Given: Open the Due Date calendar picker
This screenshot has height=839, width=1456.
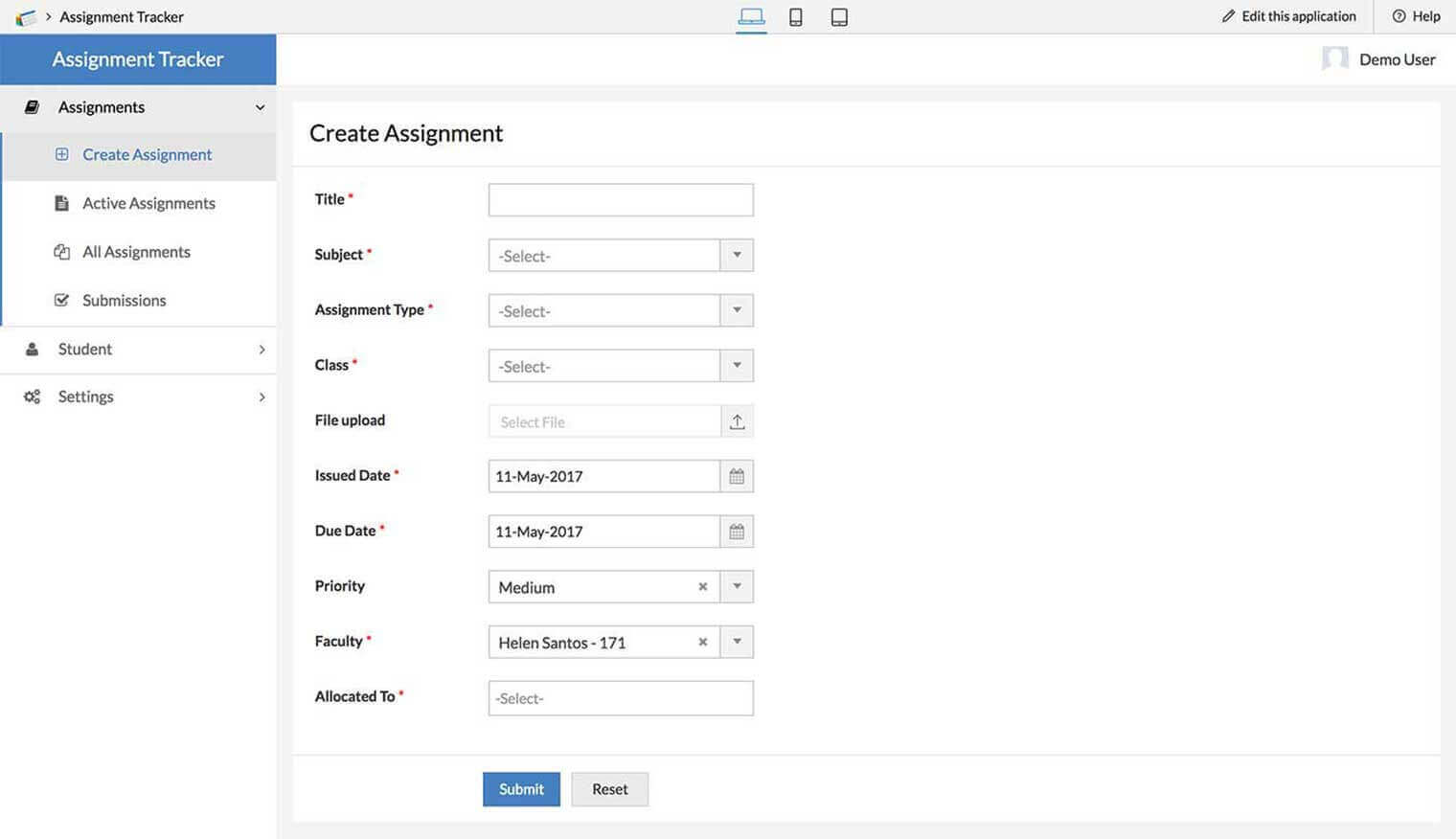Looking at the screenshot, I should pyautogui.click(x=737, y=532).
